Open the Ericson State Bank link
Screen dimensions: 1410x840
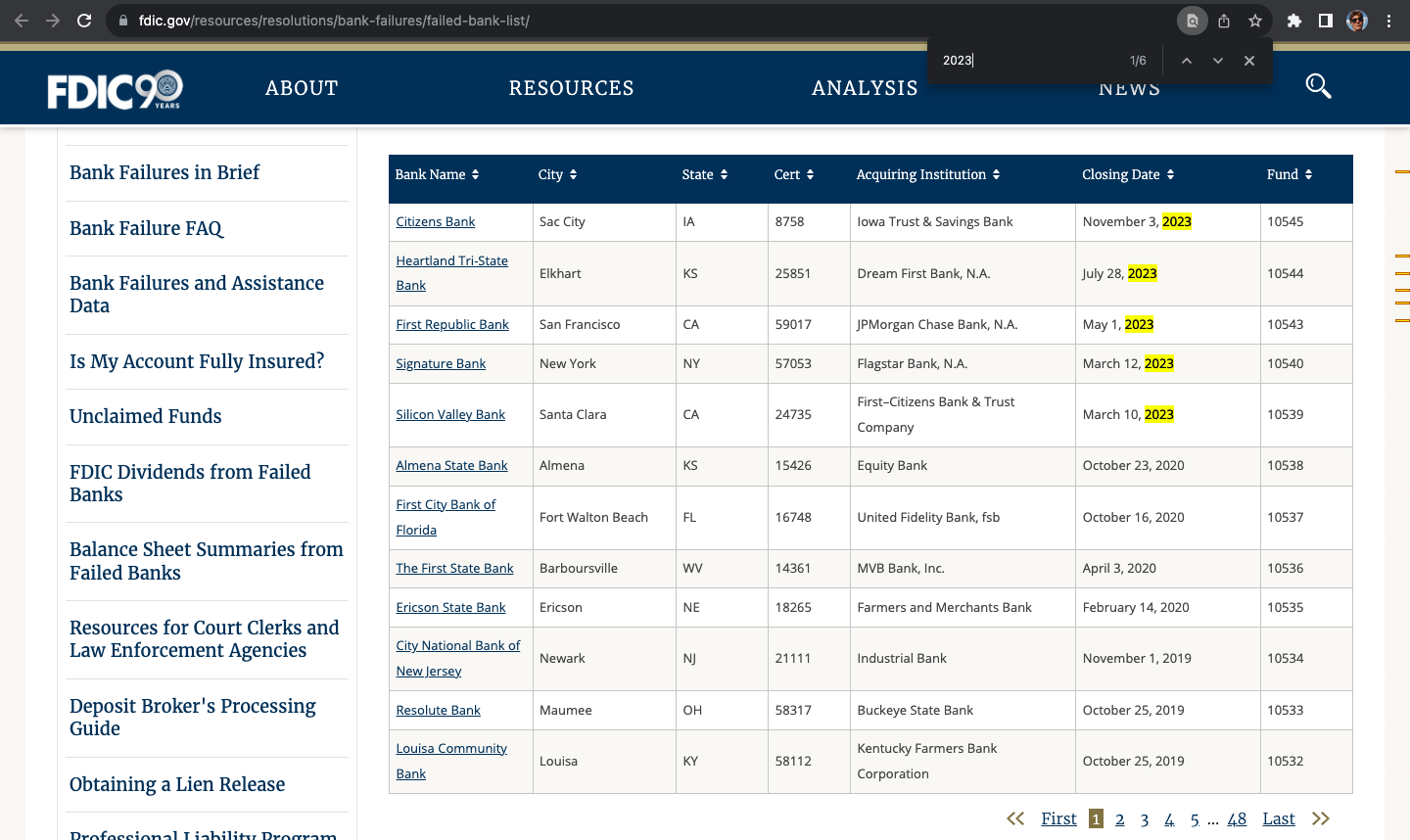(x=450, y=607)
